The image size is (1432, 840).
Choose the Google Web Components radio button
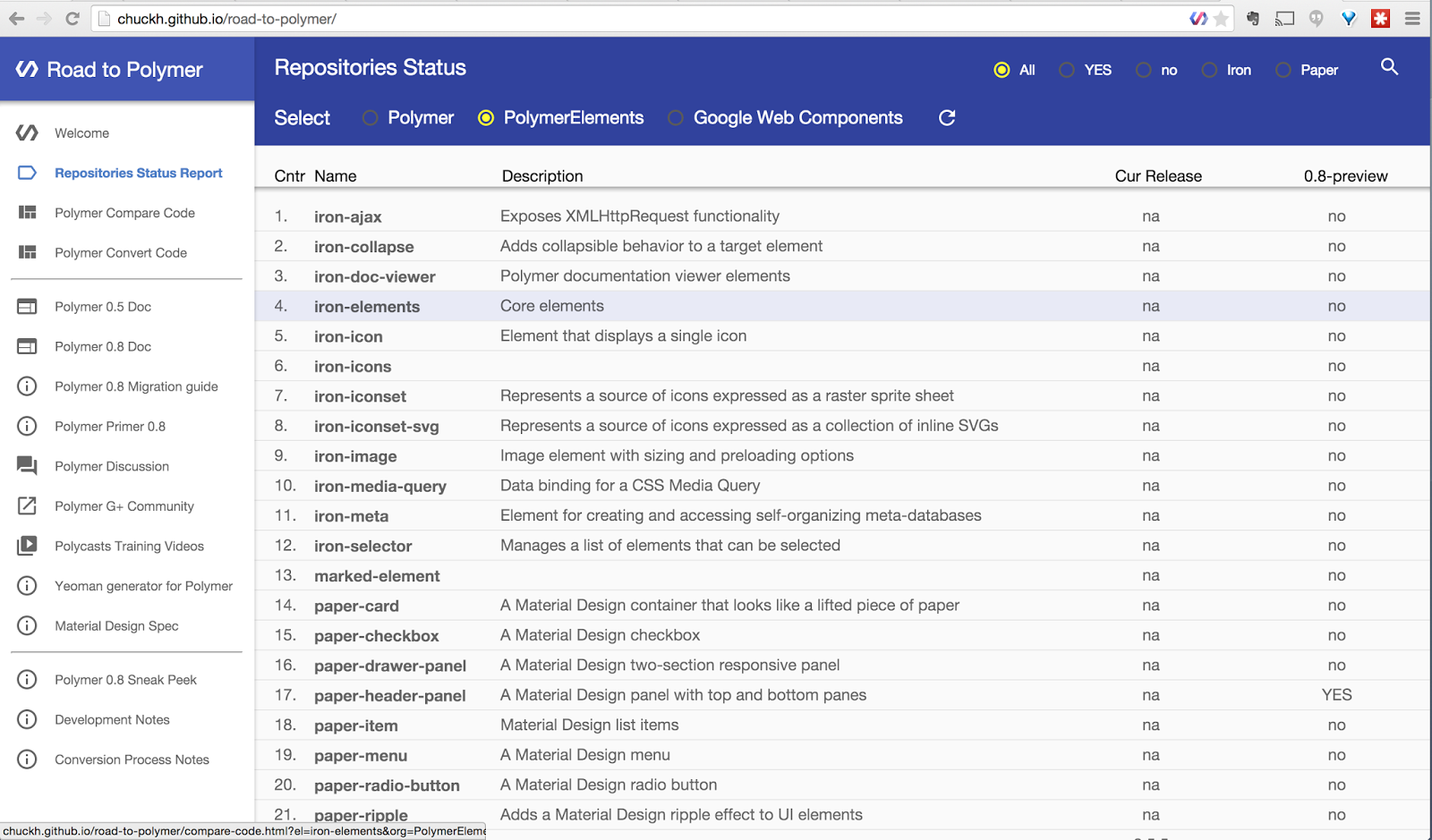tap(676, 118)
